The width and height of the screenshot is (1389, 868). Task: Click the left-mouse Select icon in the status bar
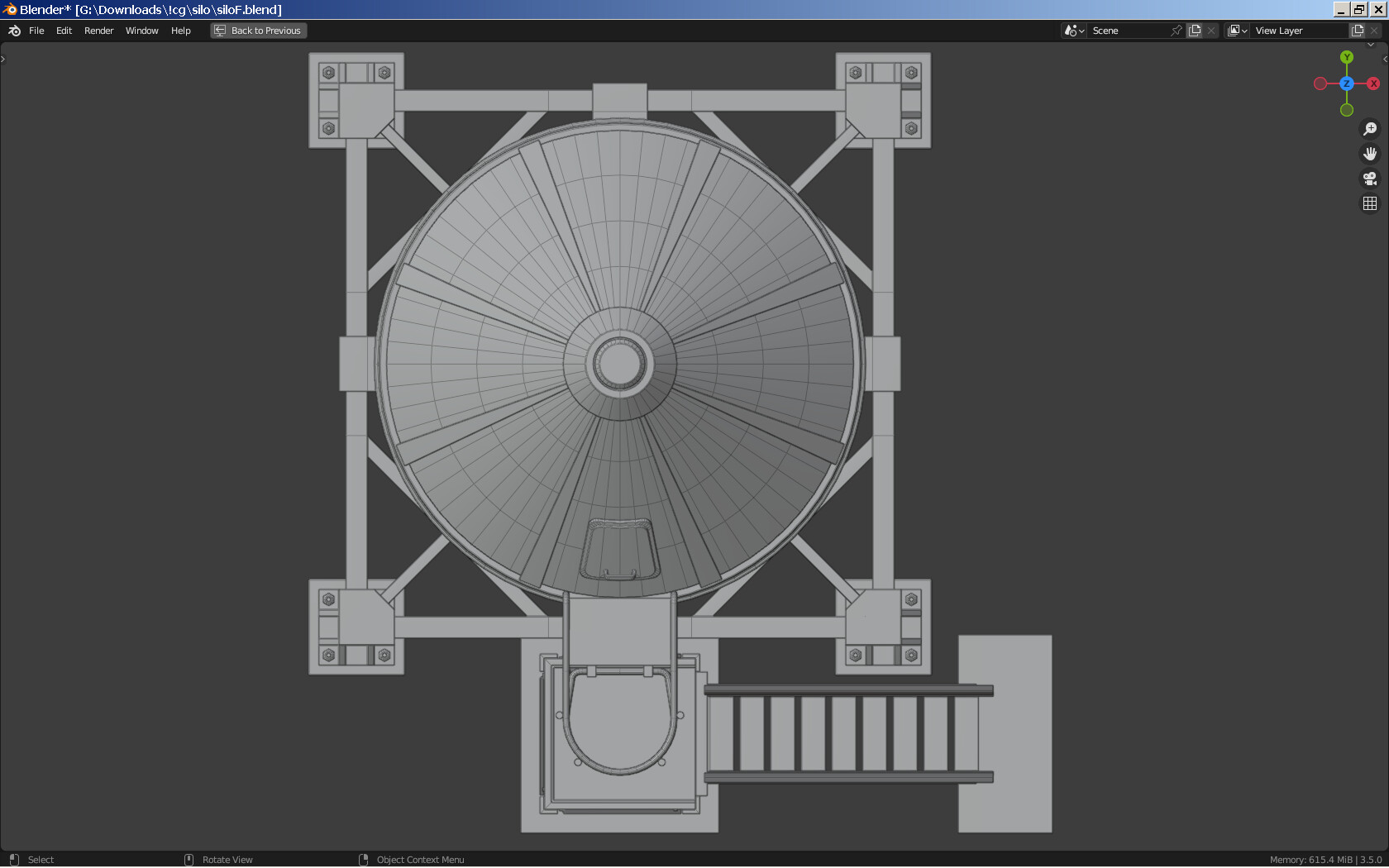click(x=14, y=860)
